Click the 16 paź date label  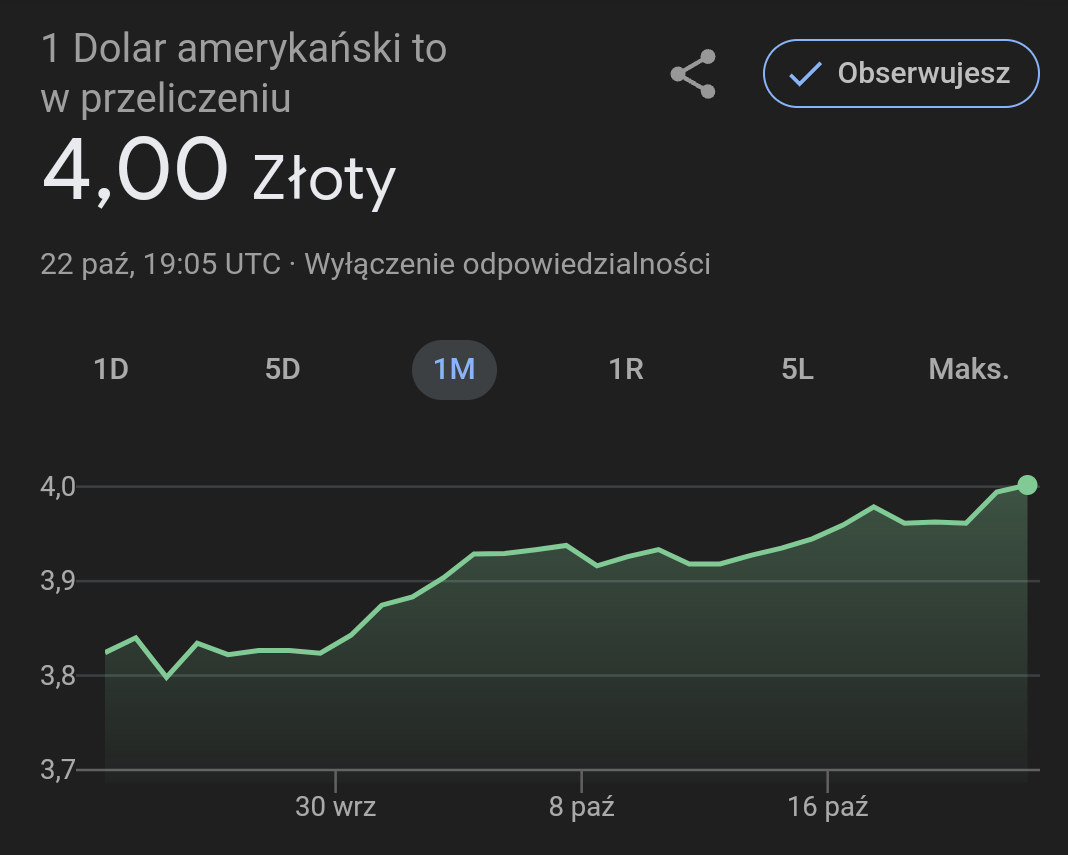click(828, 806)
